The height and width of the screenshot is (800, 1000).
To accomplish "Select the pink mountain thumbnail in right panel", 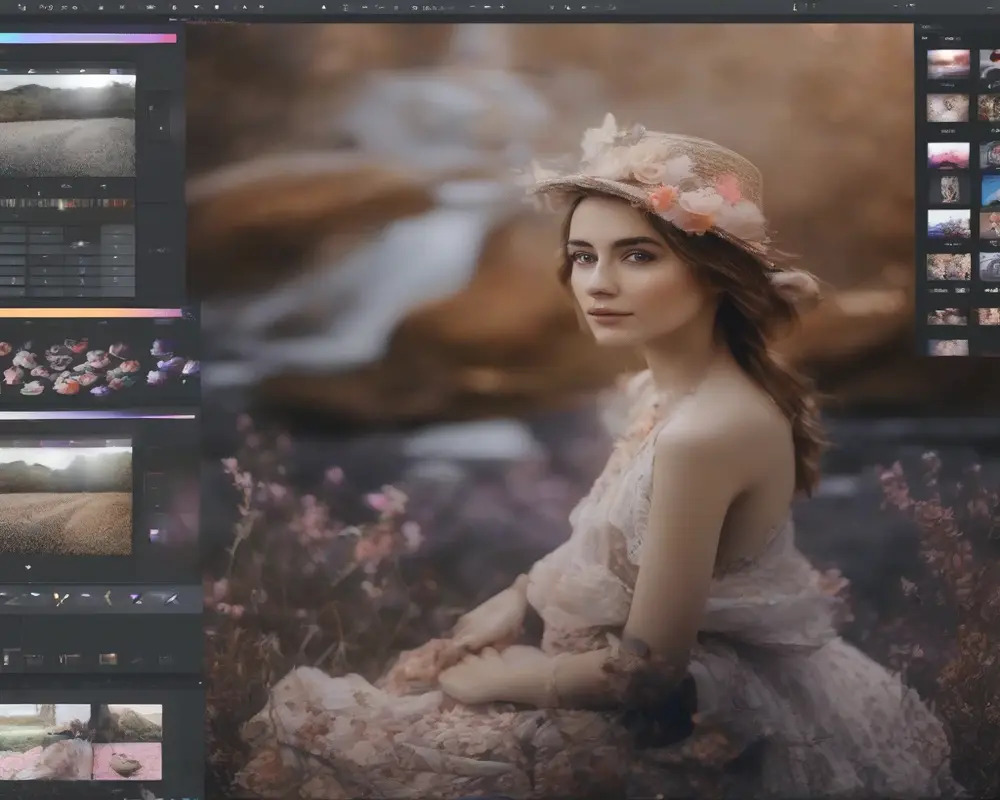I will (948, 155).
